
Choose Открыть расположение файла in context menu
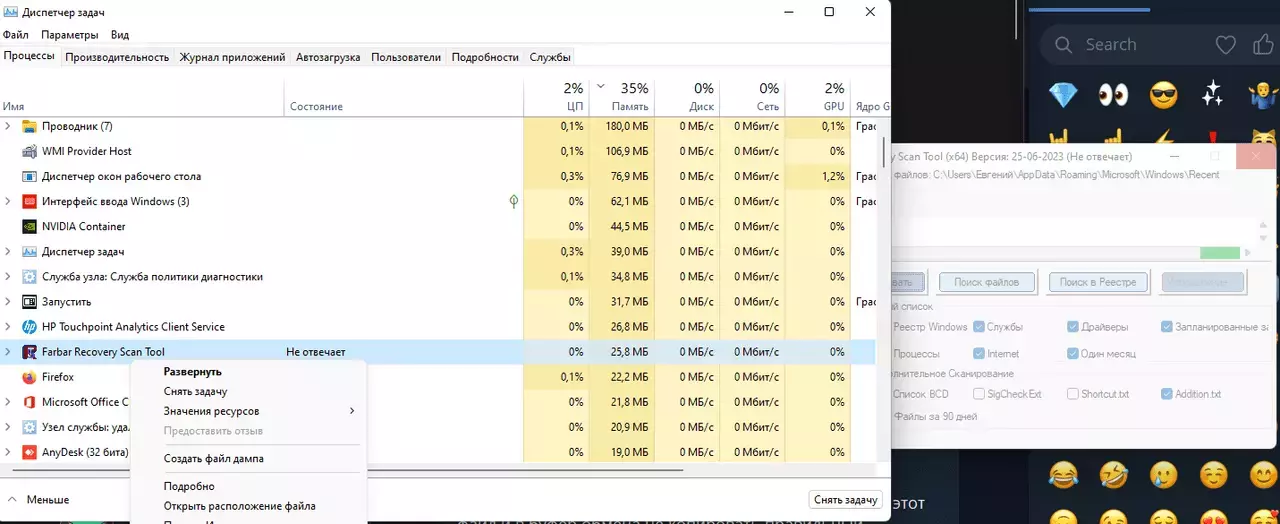click(x=248, y=506)
